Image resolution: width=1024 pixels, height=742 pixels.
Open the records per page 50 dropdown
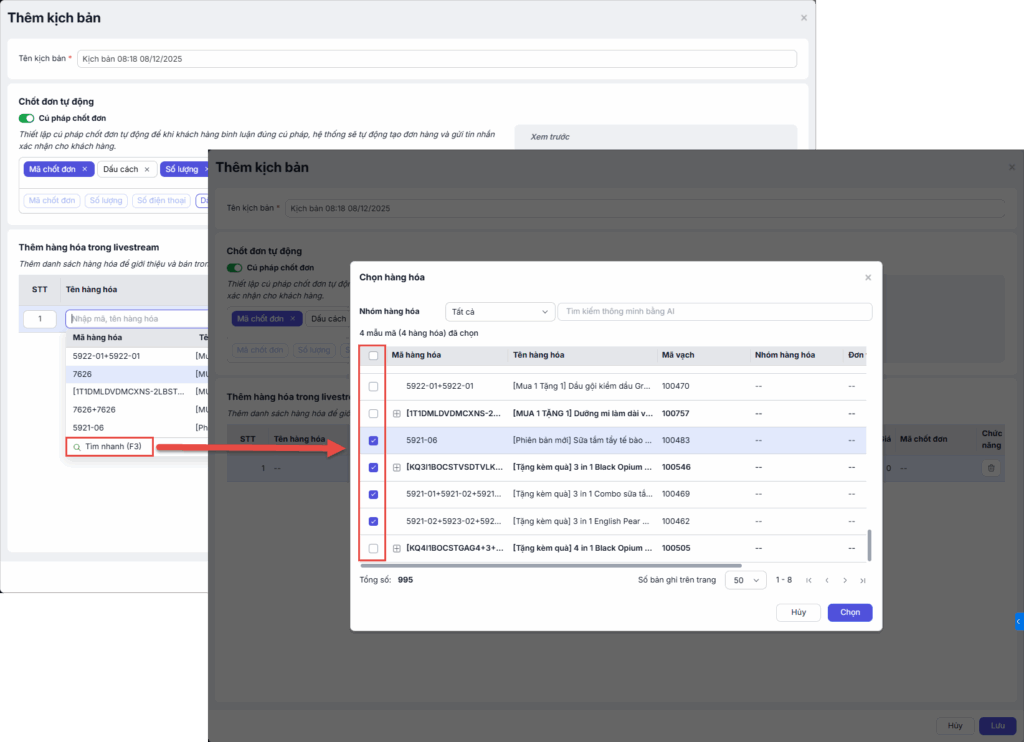point(746,580)
